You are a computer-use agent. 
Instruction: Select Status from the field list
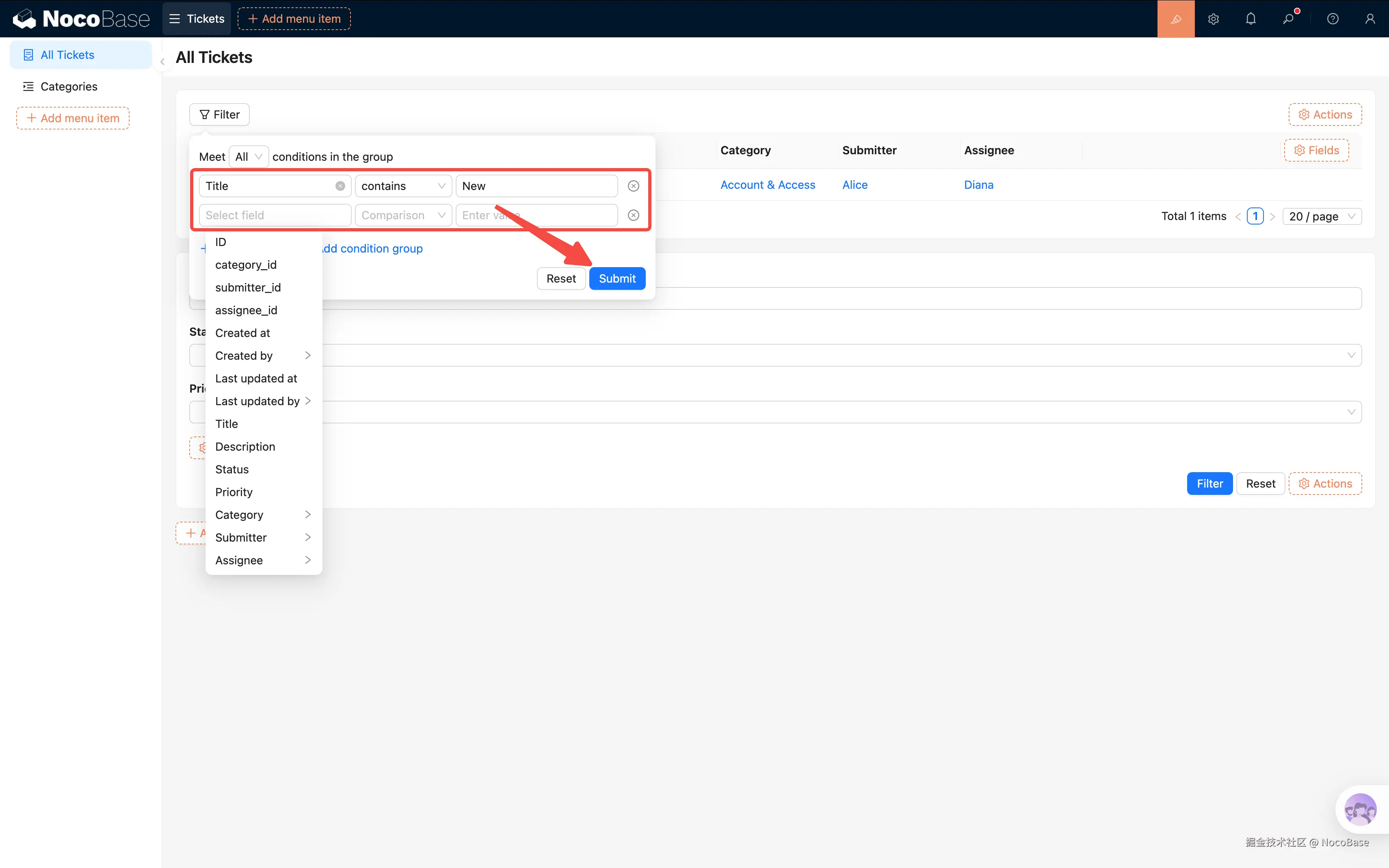tap(232, 470)
